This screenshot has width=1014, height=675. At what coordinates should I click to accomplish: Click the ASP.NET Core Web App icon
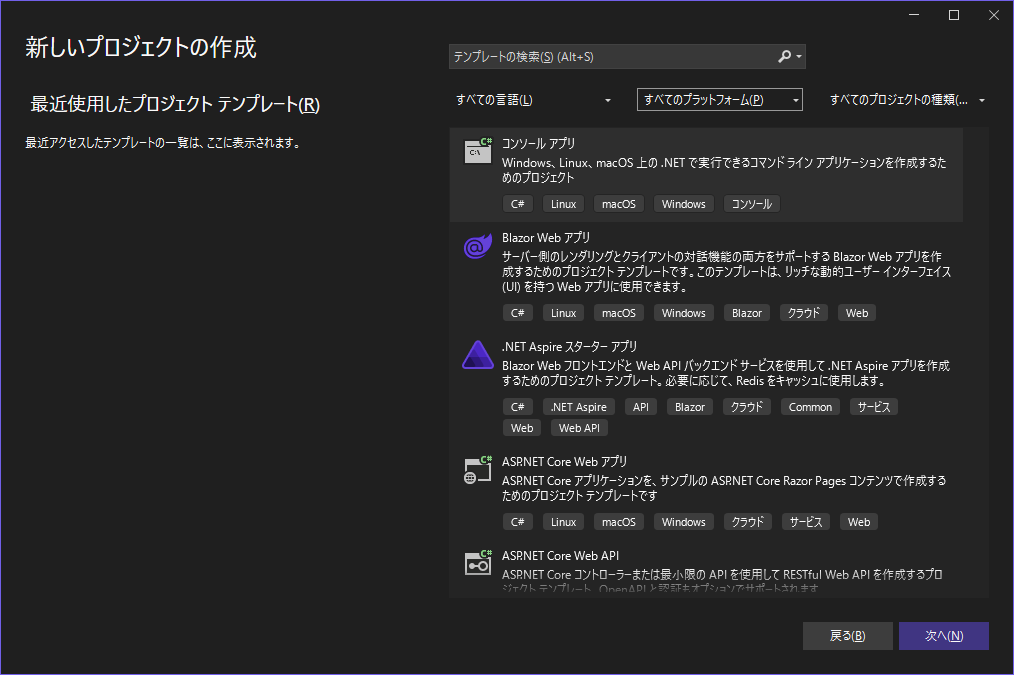[x=478, y=470]
